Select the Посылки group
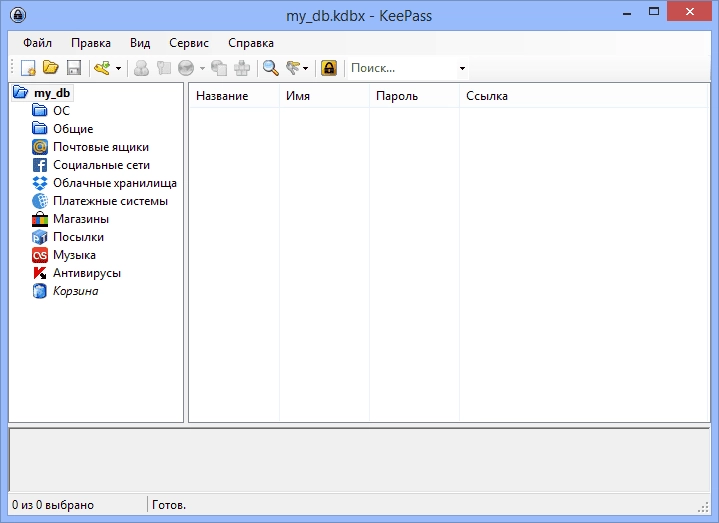The width and height of the screenshot is (719, 523). [x=78, y=237]
